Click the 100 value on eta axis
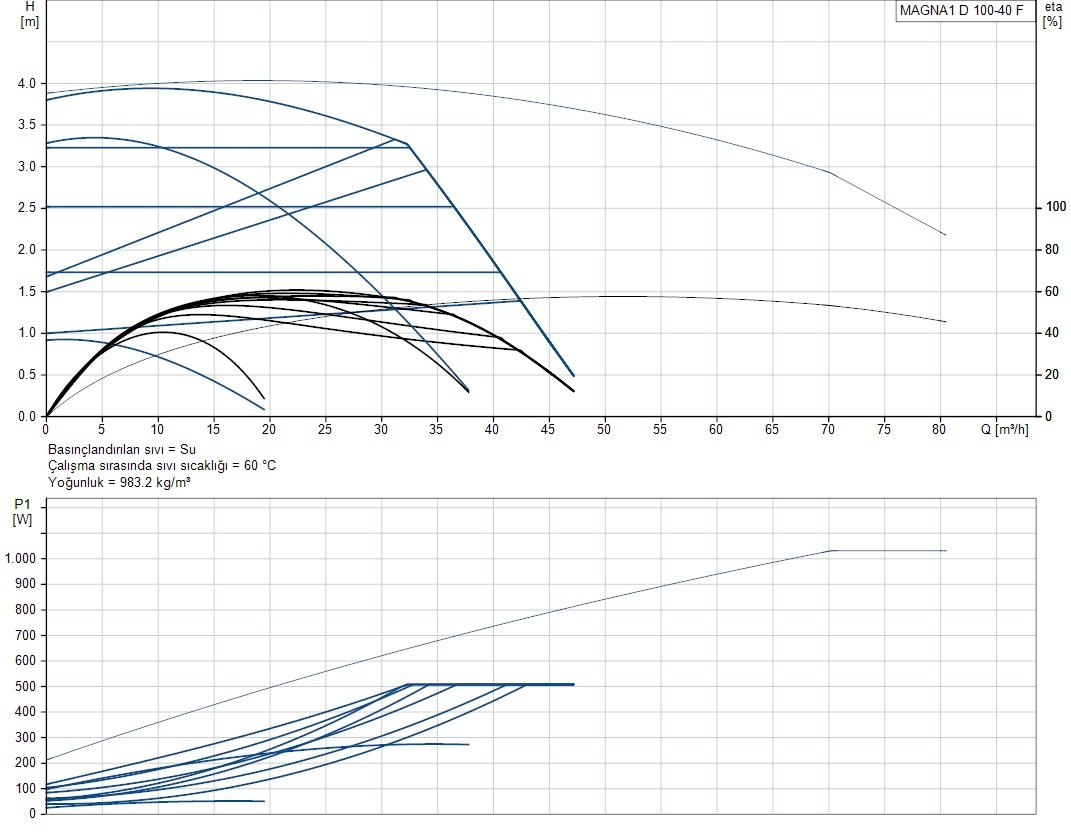The image size is (1071, 833). click(x=1056, y=207)
